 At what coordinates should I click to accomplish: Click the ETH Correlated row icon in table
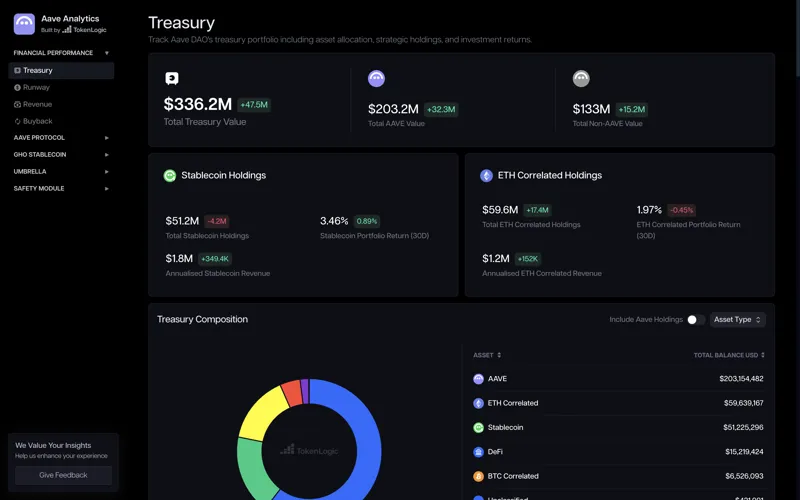479,403
